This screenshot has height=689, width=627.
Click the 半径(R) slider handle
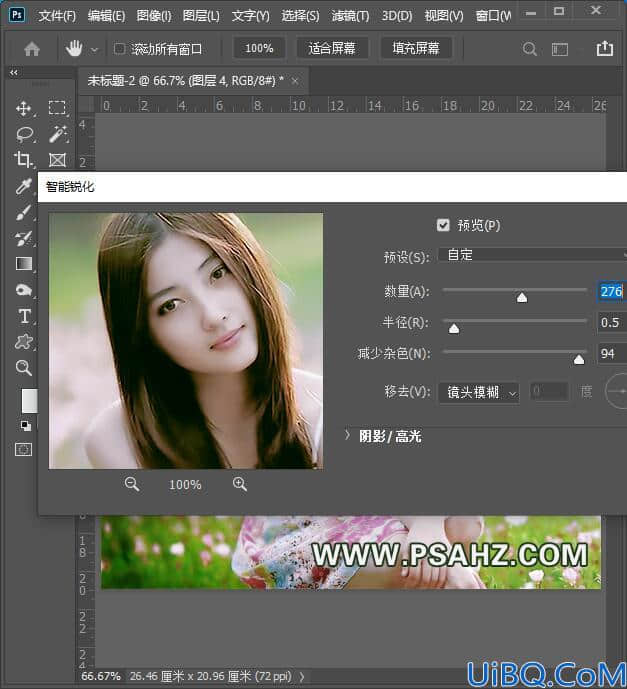pos(454,329)
